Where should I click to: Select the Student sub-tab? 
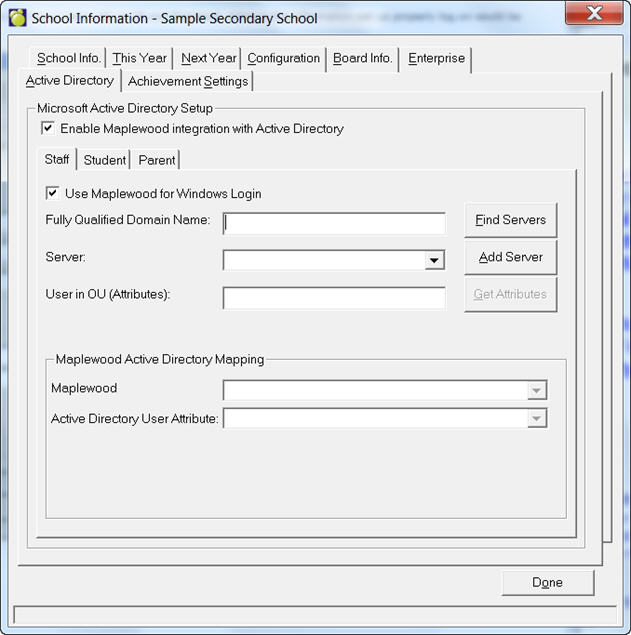(x=104, y=160)
